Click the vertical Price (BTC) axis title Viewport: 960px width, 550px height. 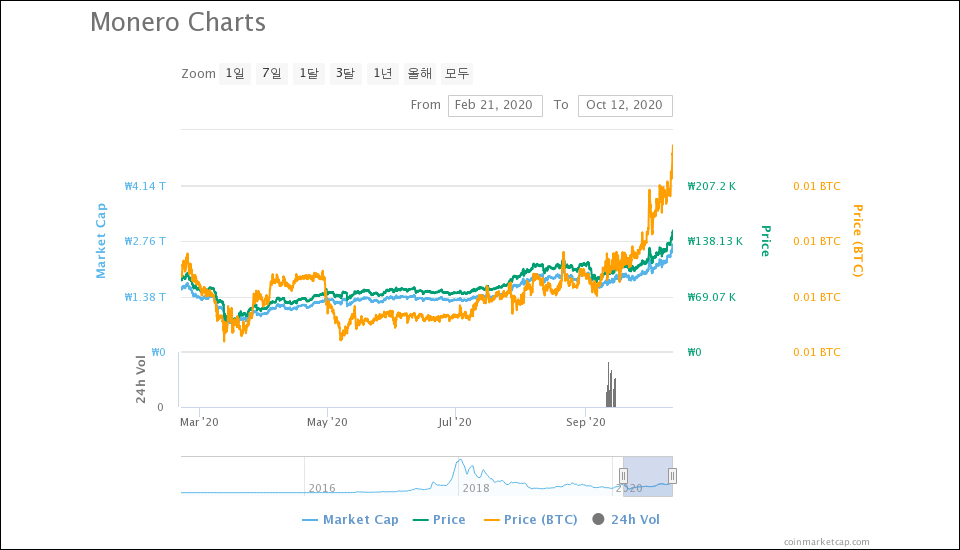pos(858,241)
